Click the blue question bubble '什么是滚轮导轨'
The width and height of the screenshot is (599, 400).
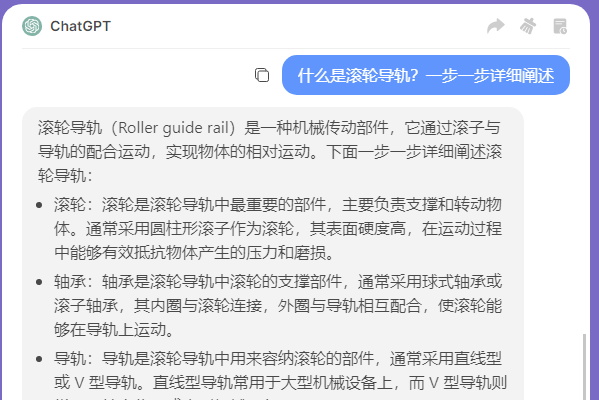tap(426, 75)
